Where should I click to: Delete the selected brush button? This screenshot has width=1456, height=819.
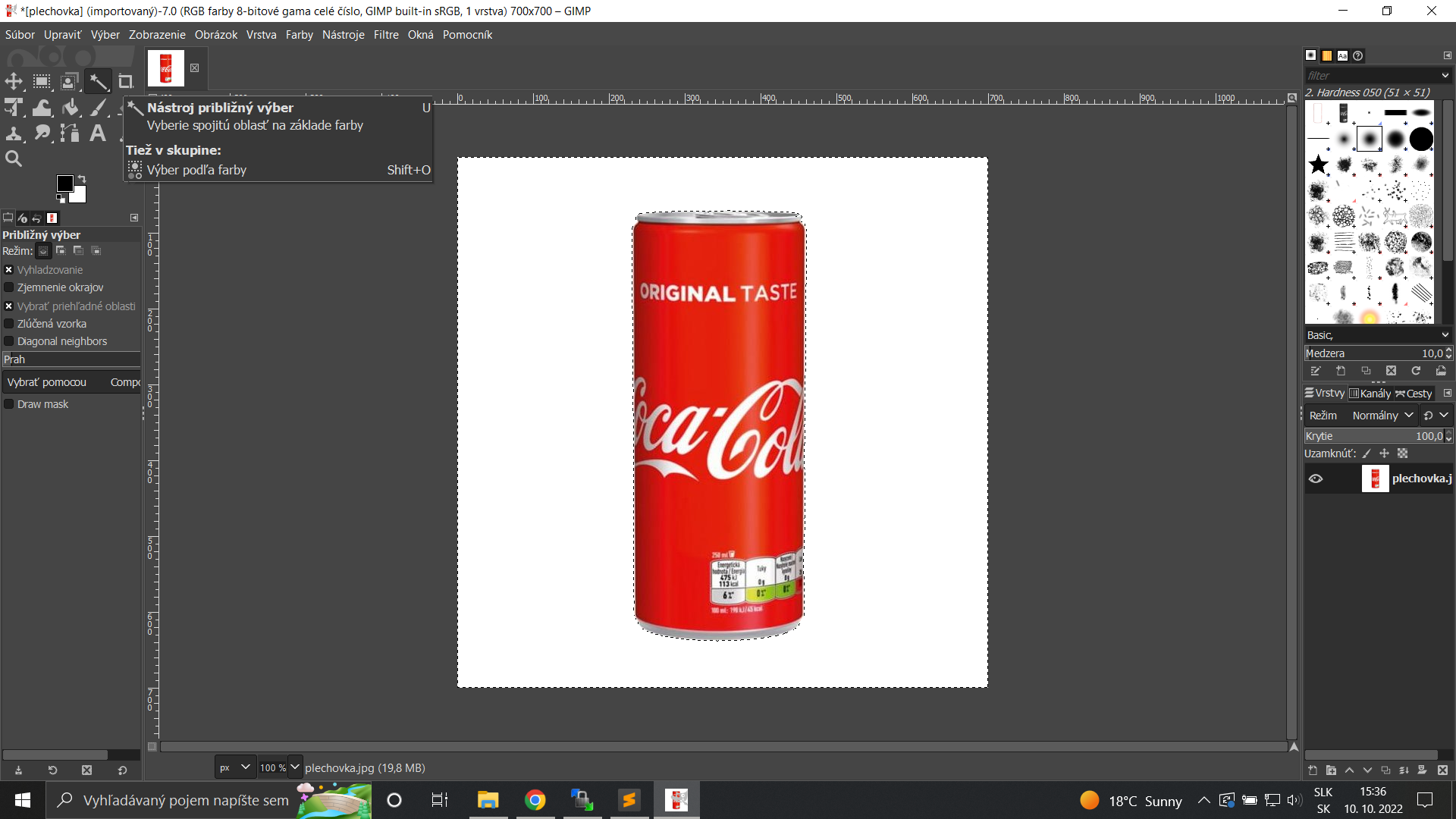(1391, 371)
